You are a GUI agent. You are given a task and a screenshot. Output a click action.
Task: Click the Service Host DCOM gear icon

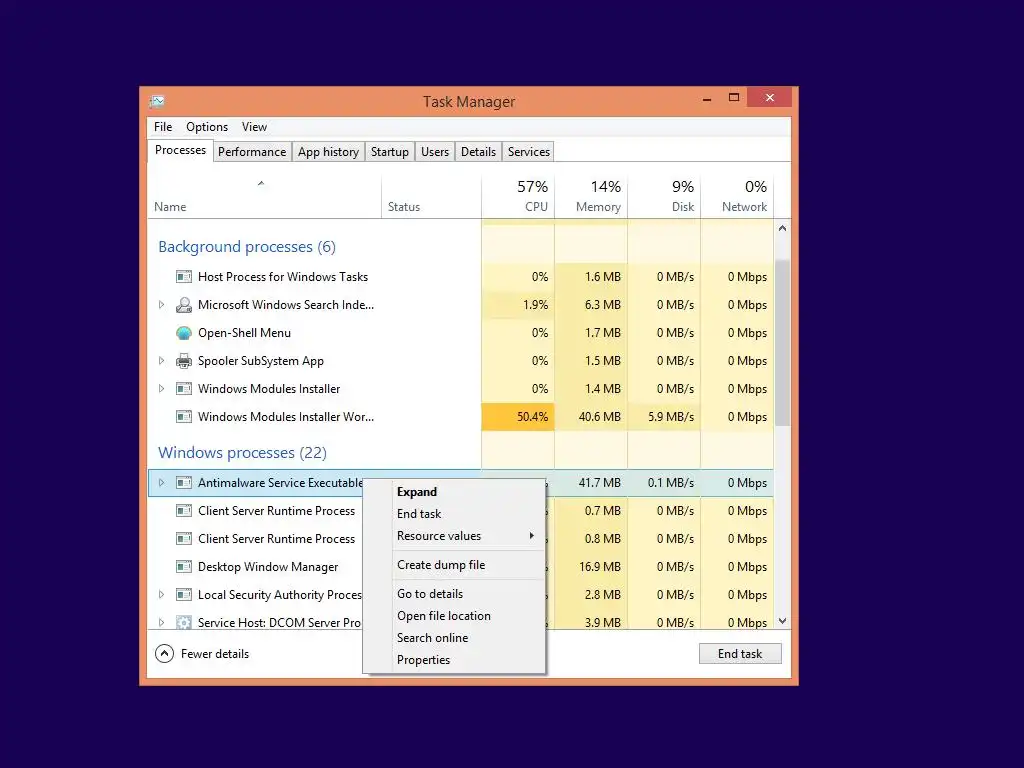[184, 622]
